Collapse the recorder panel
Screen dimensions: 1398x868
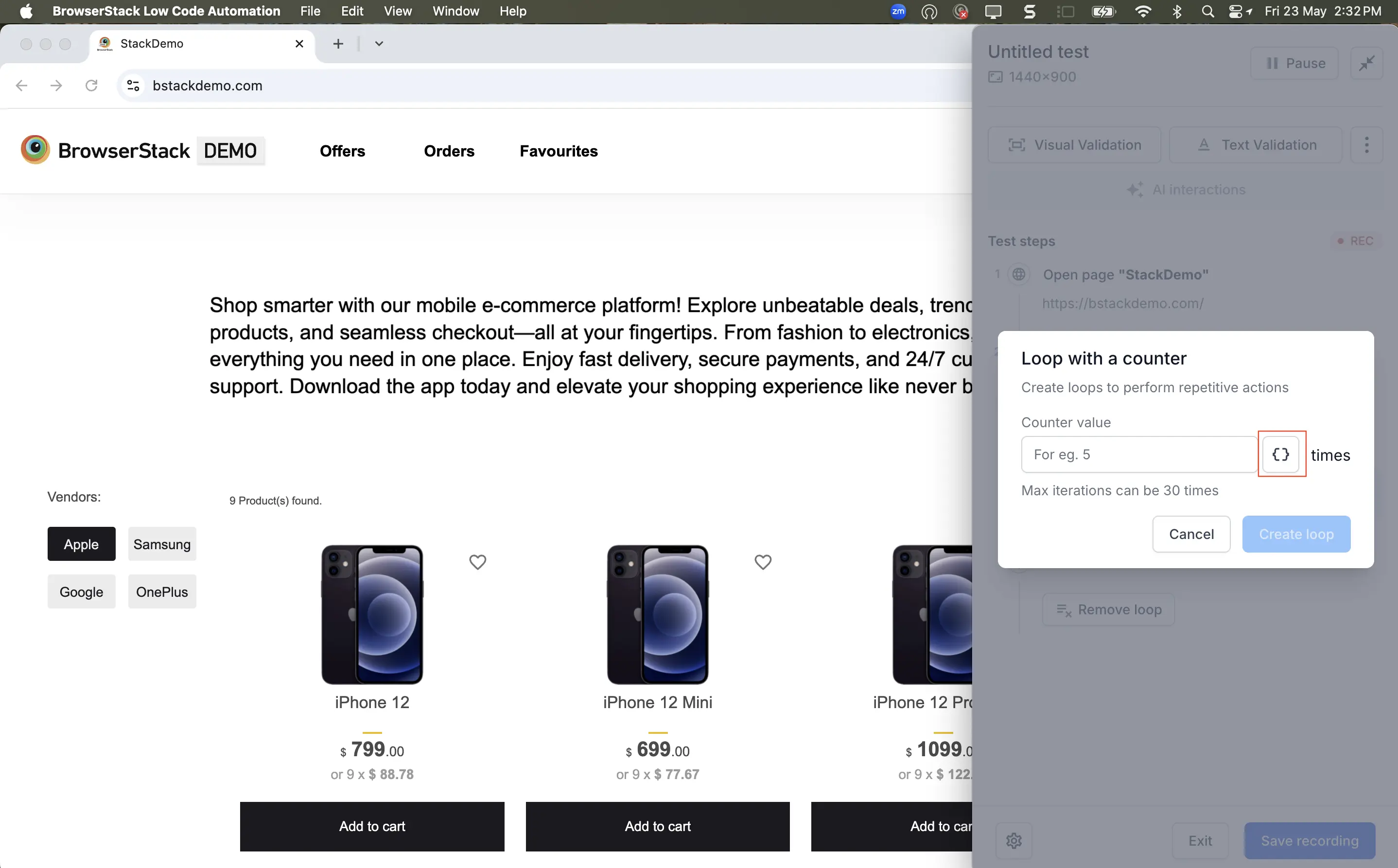click(x=1366, y=63)
